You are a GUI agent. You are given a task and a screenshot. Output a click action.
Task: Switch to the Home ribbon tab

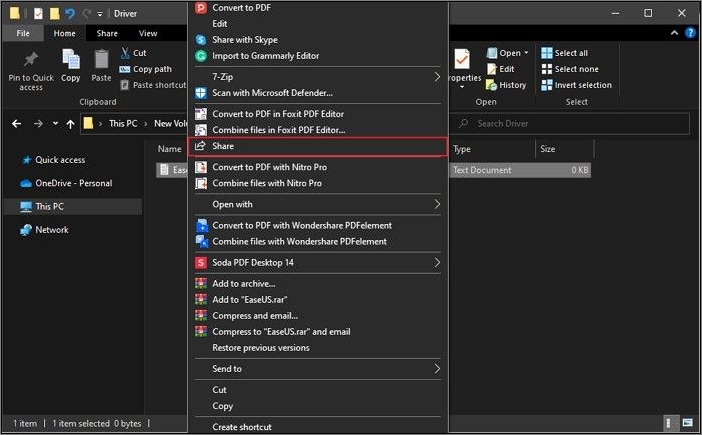point(64,33)
